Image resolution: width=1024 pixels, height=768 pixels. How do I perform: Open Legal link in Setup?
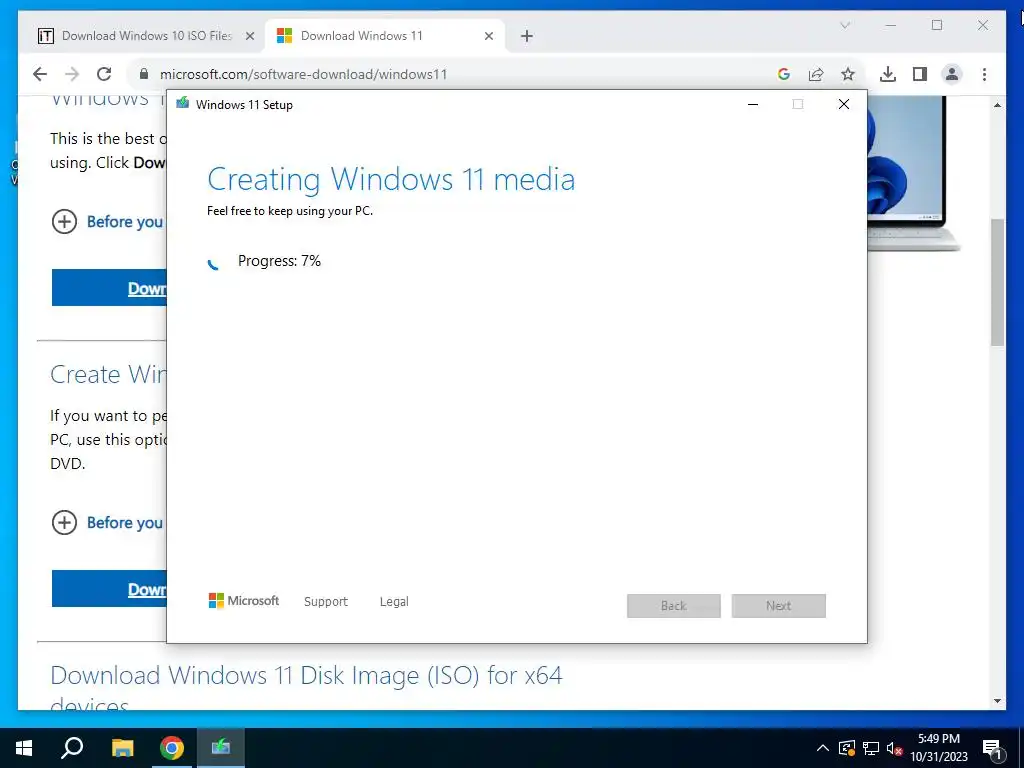click(x=394, y=601)
